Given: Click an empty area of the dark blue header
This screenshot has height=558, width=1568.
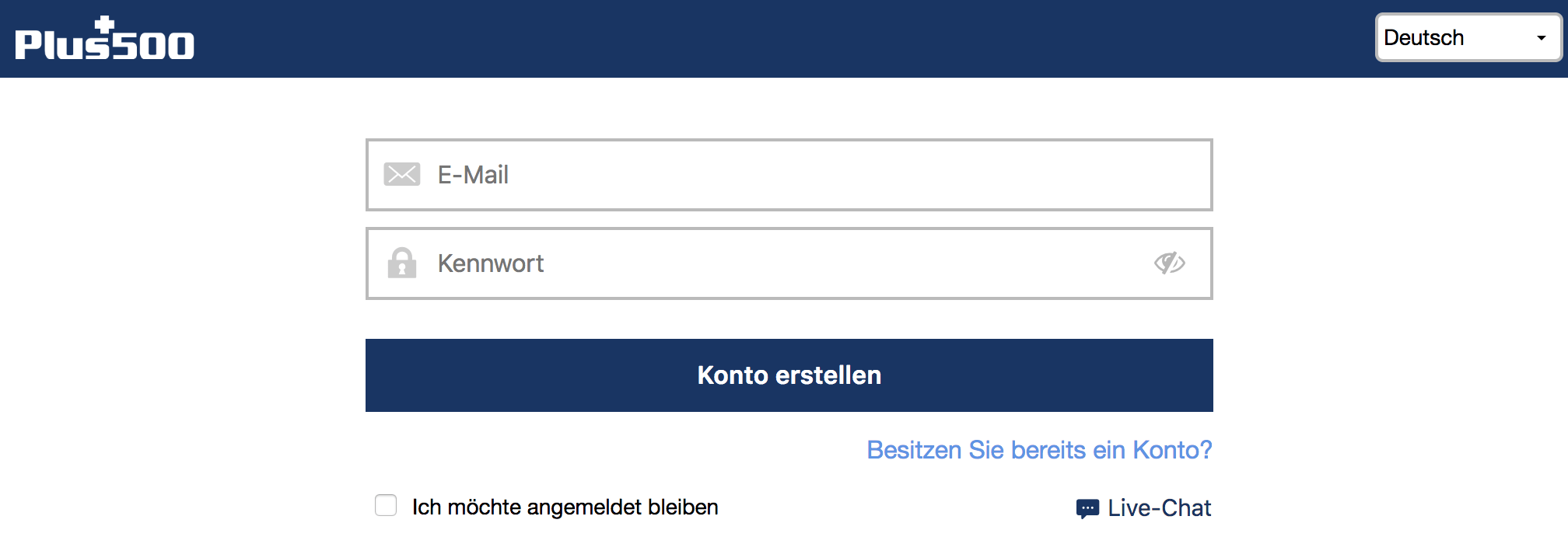Looking at the screenshot, I should [778, 39].
